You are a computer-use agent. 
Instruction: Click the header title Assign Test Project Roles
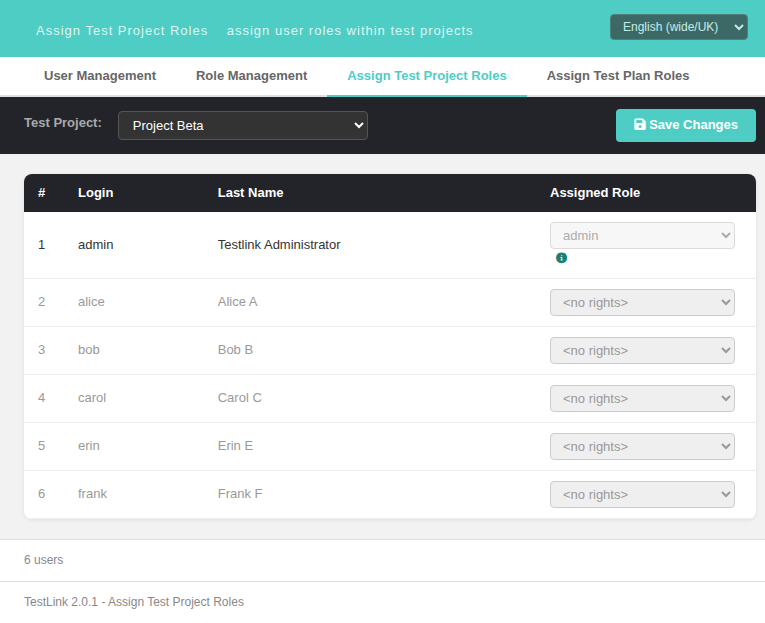tap(122, 31)
